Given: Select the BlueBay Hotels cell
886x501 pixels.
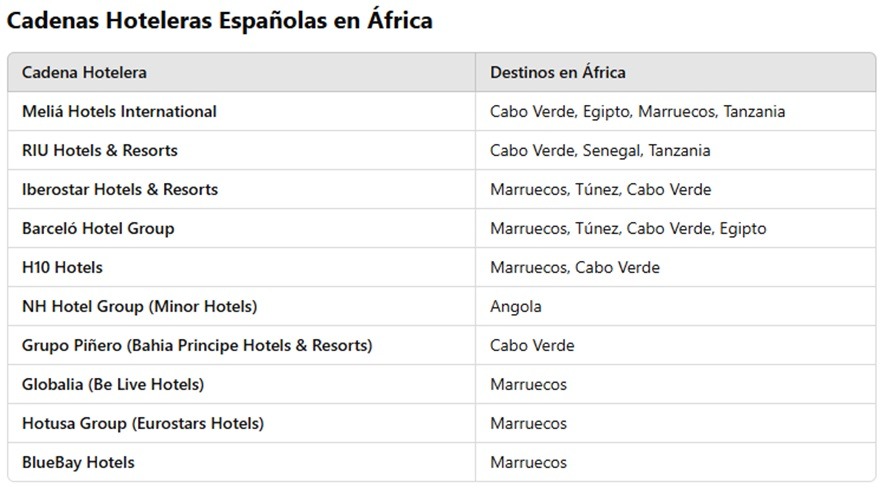Looking at the screenshot, I should coord(241,462).
